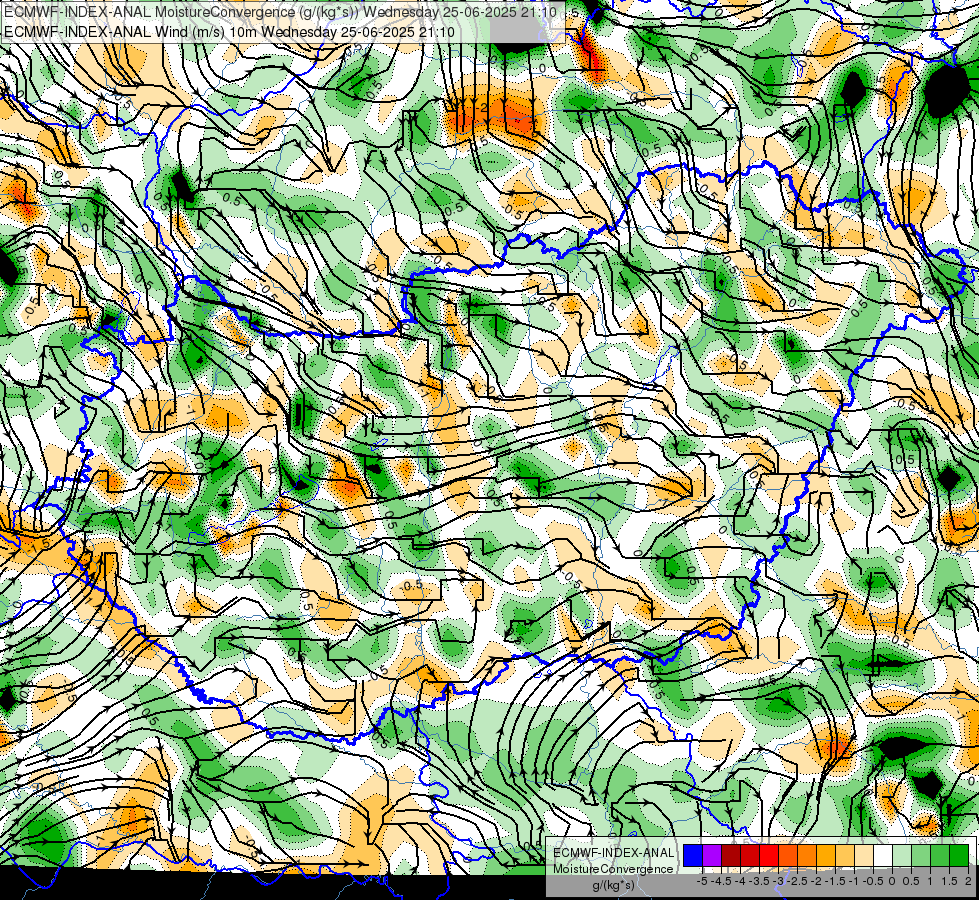
Task: Click the -1.5 legend scale value
Action: (x=835, y=881)
